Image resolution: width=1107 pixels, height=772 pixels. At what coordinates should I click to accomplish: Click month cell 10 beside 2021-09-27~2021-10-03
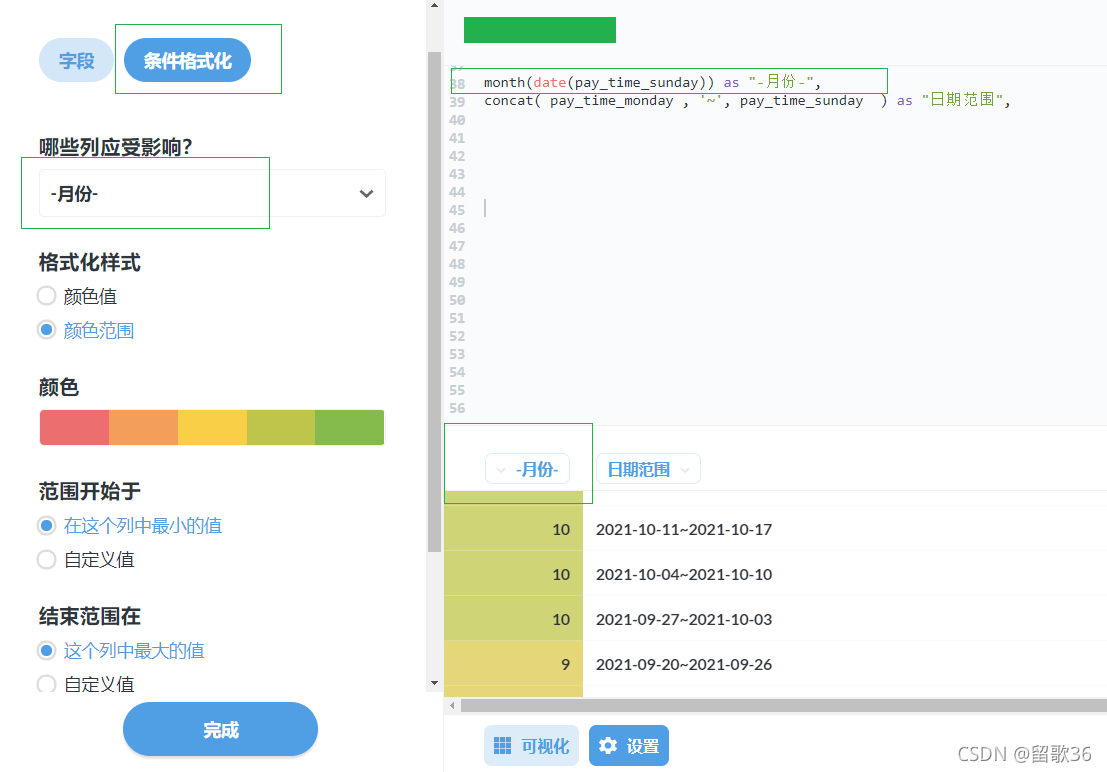point(513,619)
